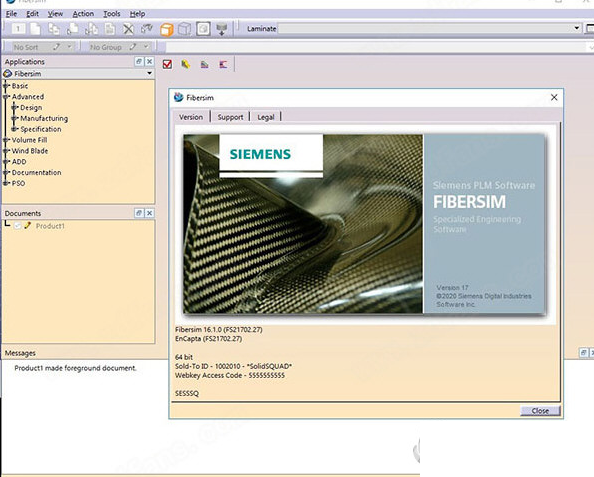Image resolution: width=594 pixels, height=477 pixels.
Task: Click the blank new document toolbar icon
Action: point(36,29)
